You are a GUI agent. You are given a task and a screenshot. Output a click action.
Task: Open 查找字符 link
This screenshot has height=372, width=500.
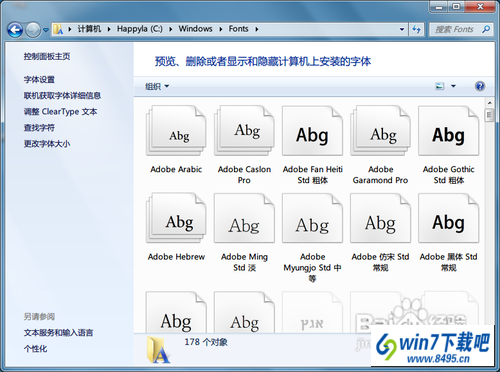(39, 128)
